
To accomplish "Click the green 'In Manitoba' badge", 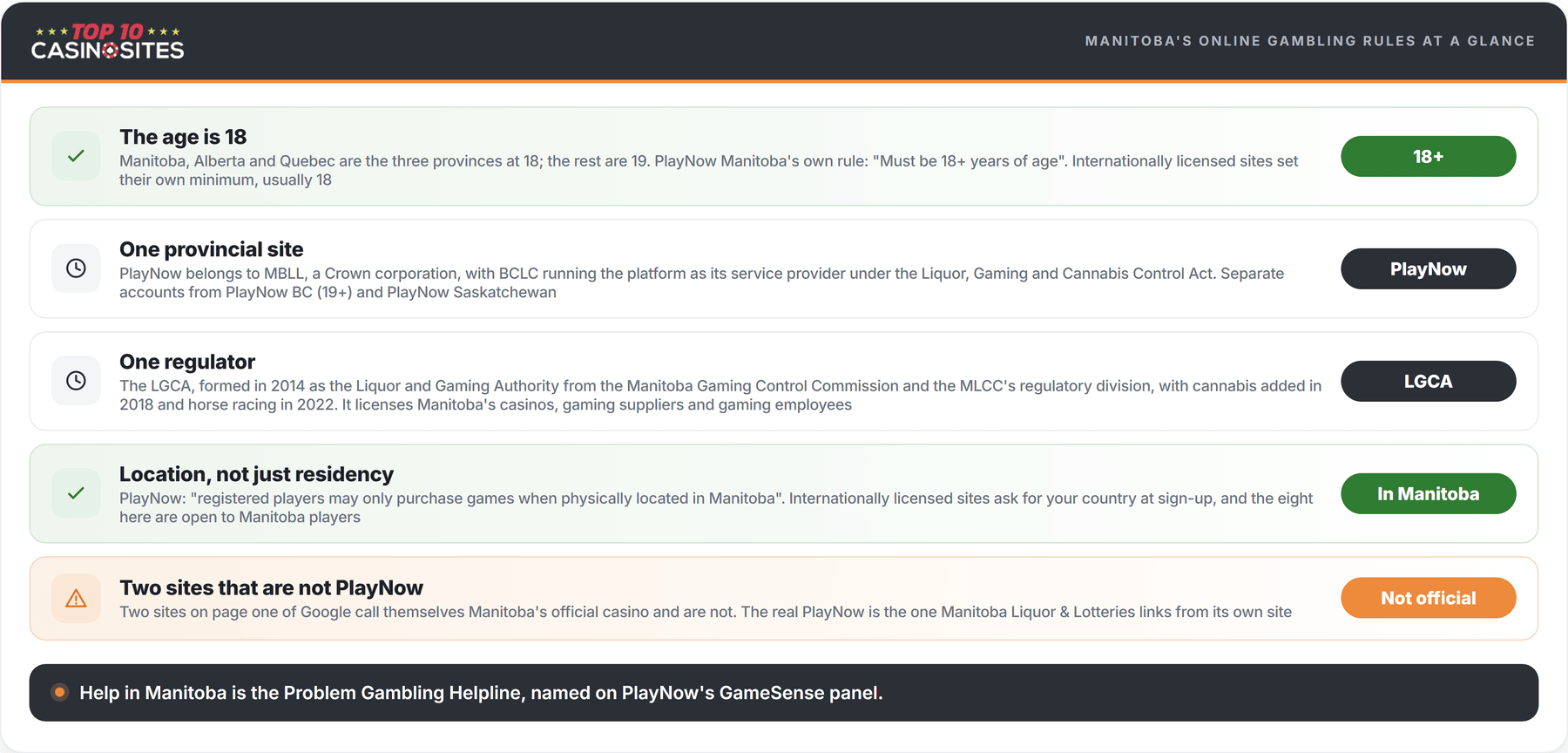I will point(1428,494).
